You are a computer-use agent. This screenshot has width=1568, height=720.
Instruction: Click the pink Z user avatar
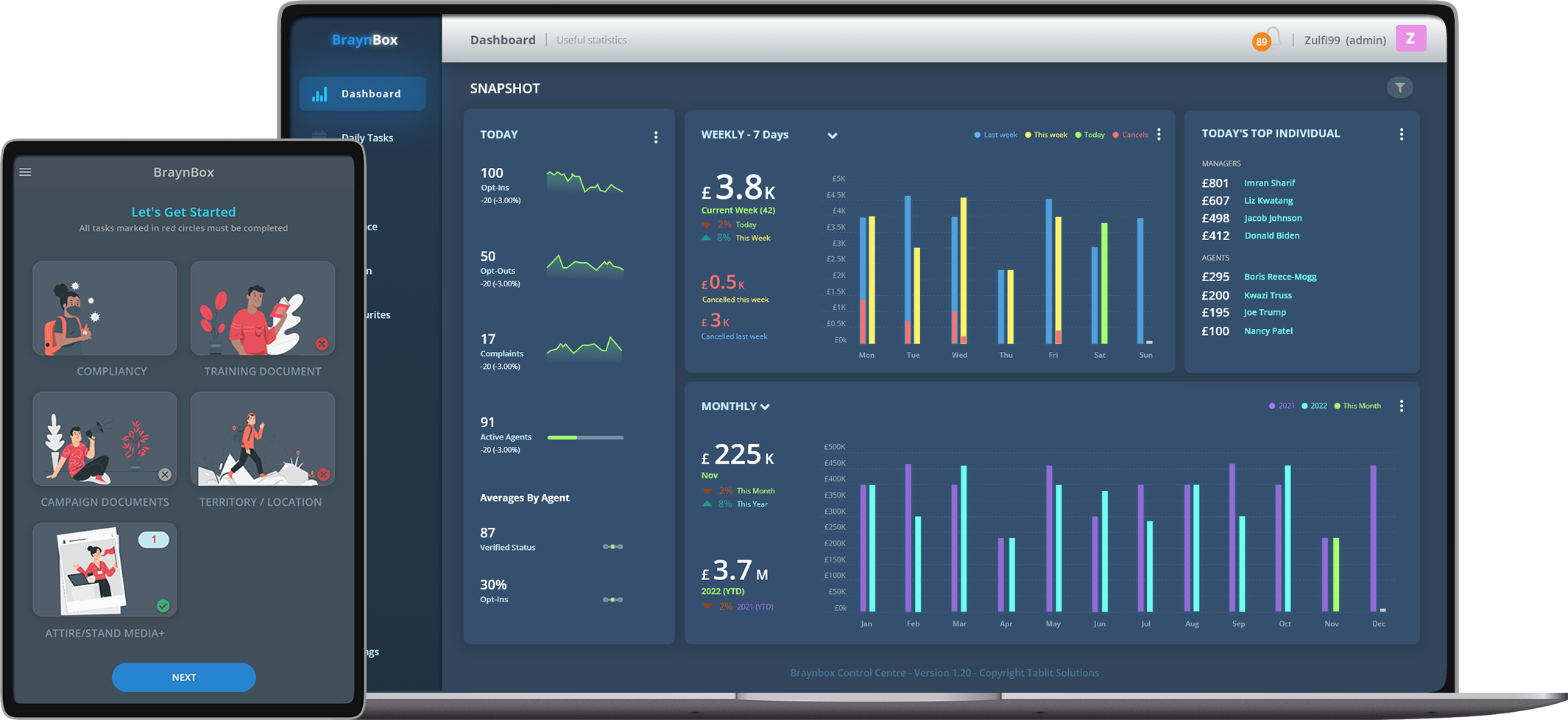pos(1410,38)
